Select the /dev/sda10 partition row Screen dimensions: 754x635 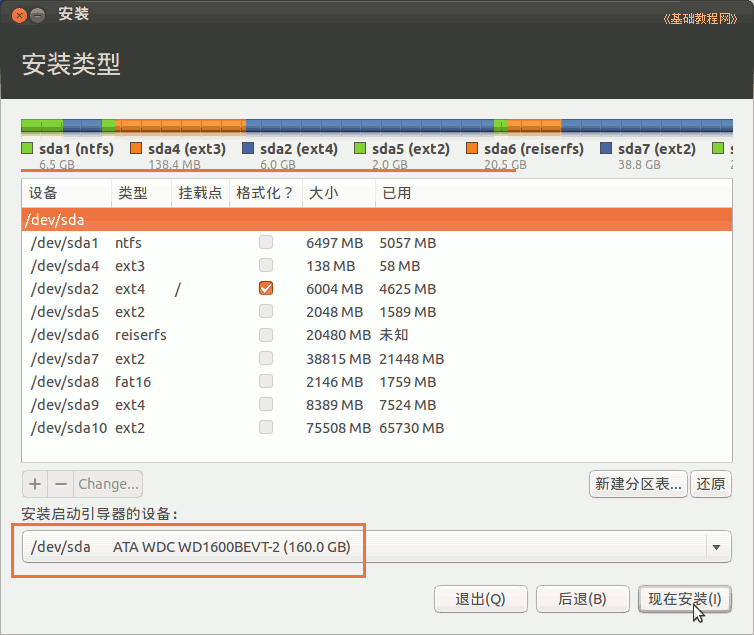377,428
